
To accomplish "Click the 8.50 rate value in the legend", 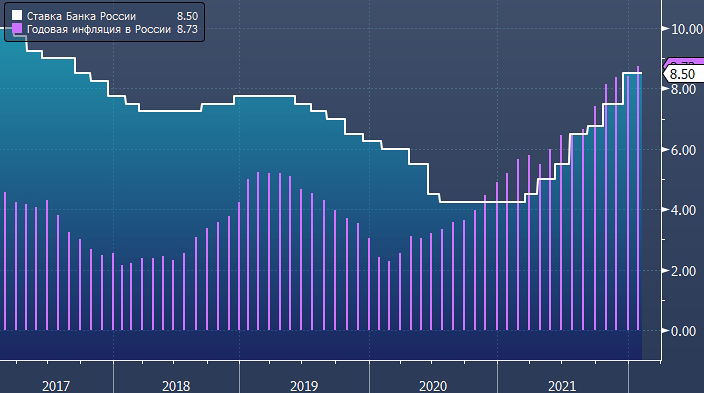I will (x=187, y=16).
